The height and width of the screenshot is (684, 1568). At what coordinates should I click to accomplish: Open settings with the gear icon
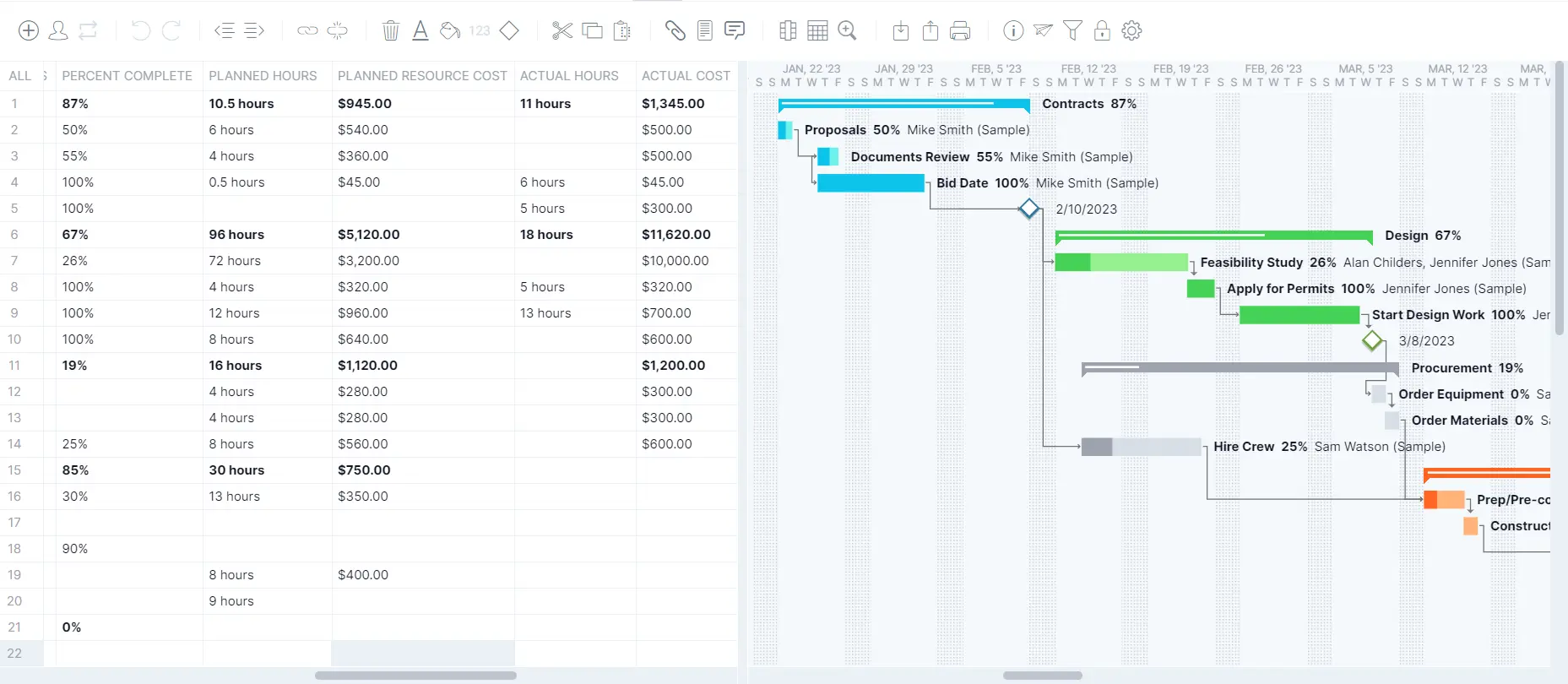[1131, 31]
